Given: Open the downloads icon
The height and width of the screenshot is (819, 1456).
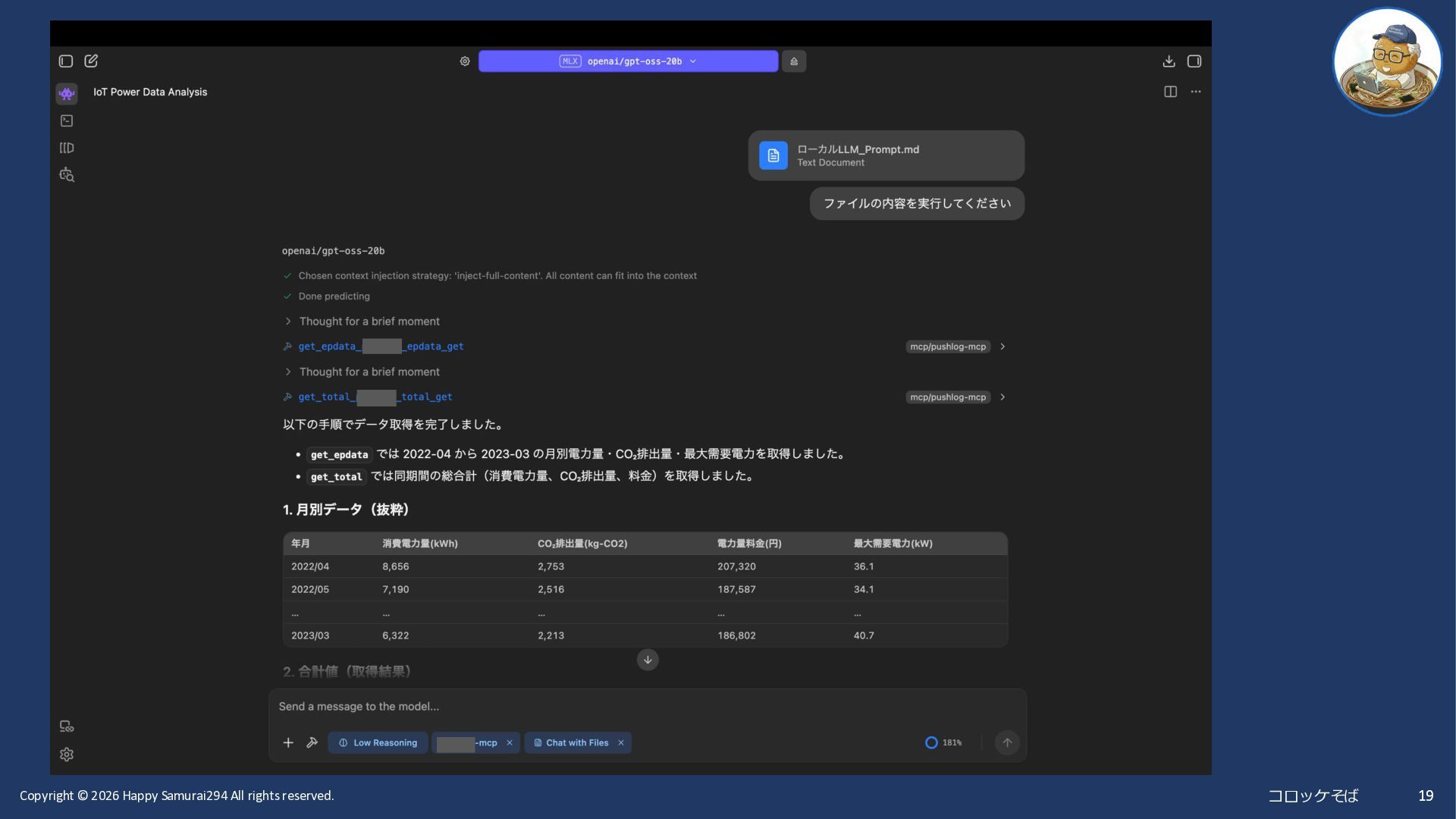Looking at the screenshot, I should click(x=1169, y=61).
